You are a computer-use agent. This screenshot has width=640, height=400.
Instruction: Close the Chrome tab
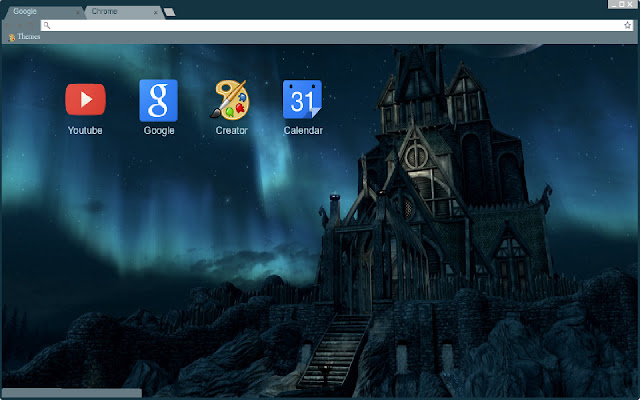tap(156, 13)
